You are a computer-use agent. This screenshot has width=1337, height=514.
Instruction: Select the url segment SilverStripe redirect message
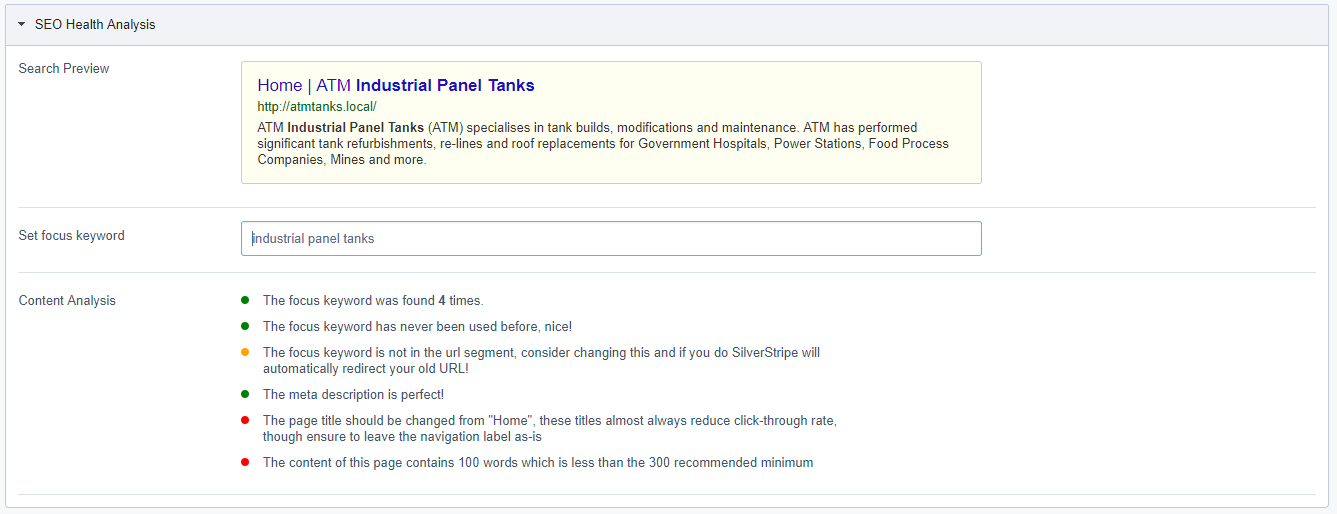point(541,360)
